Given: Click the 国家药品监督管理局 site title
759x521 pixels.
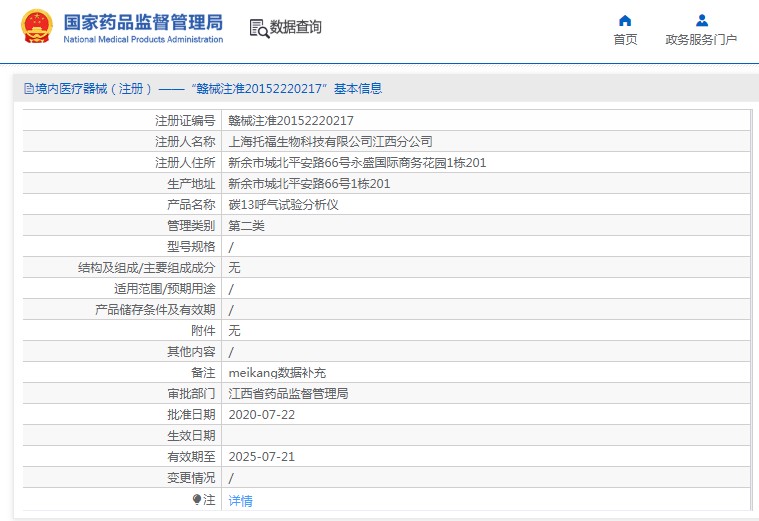Looking at the screenshot, I should 143,23.
